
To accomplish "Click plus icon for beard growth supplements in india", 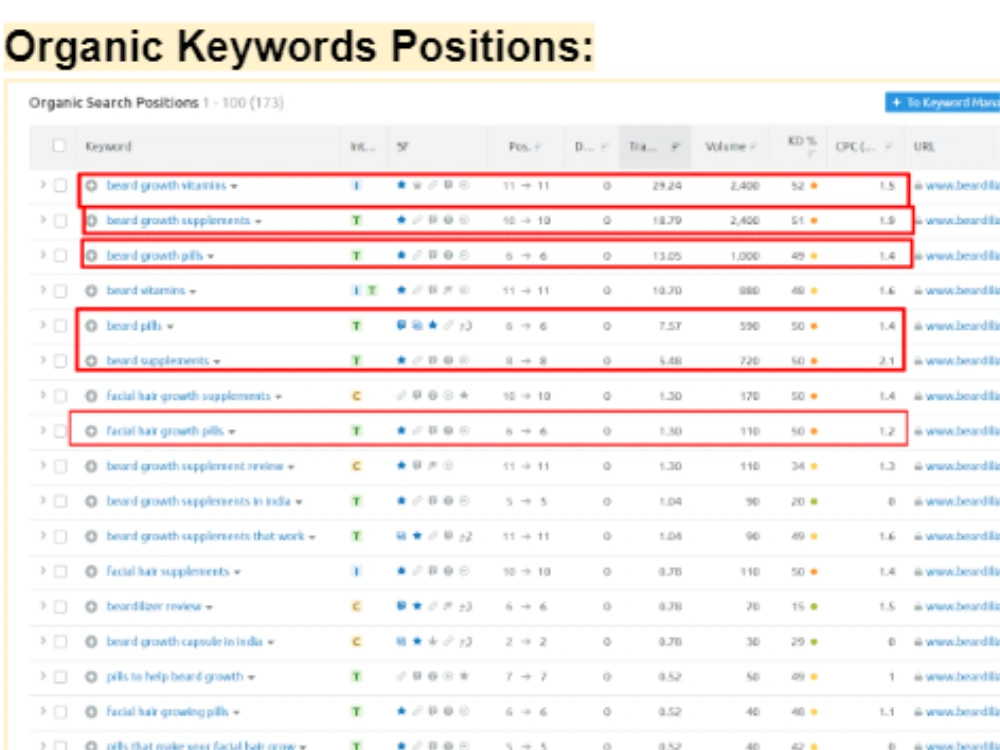I will click(x=91, y=501).
